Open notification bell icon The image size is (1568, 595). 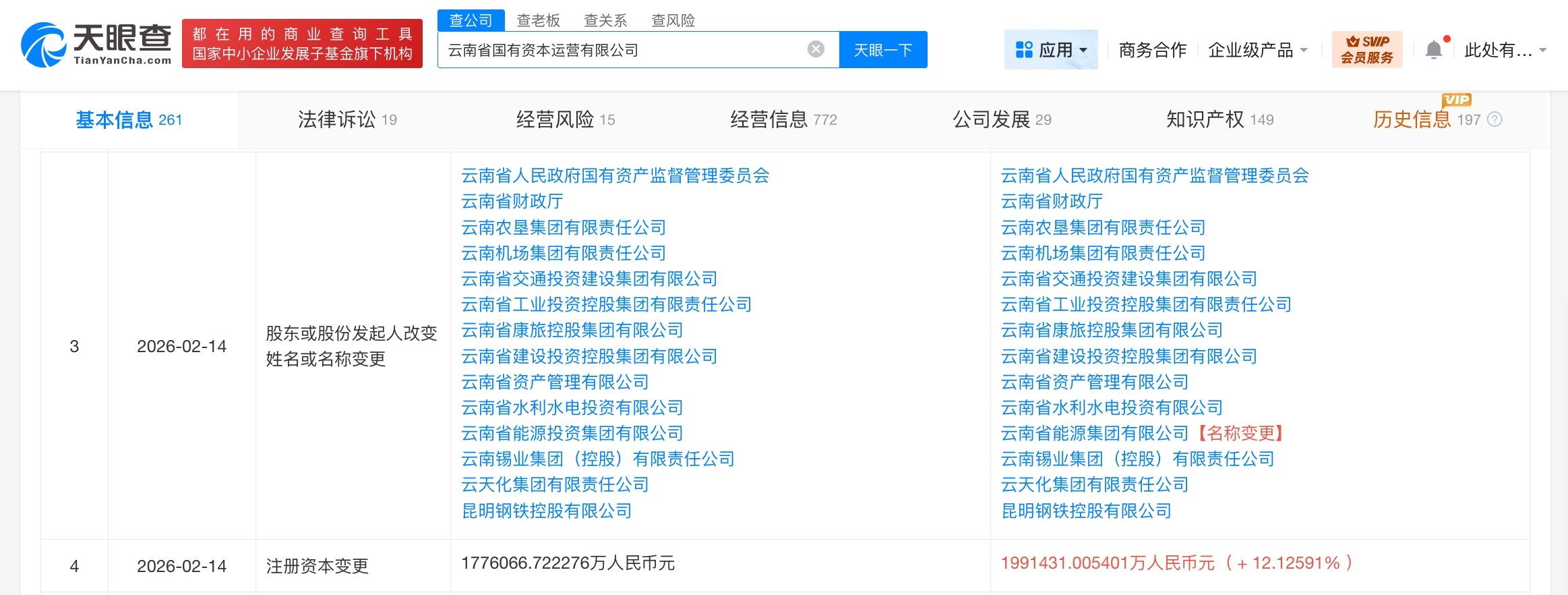click(1434, 50)
